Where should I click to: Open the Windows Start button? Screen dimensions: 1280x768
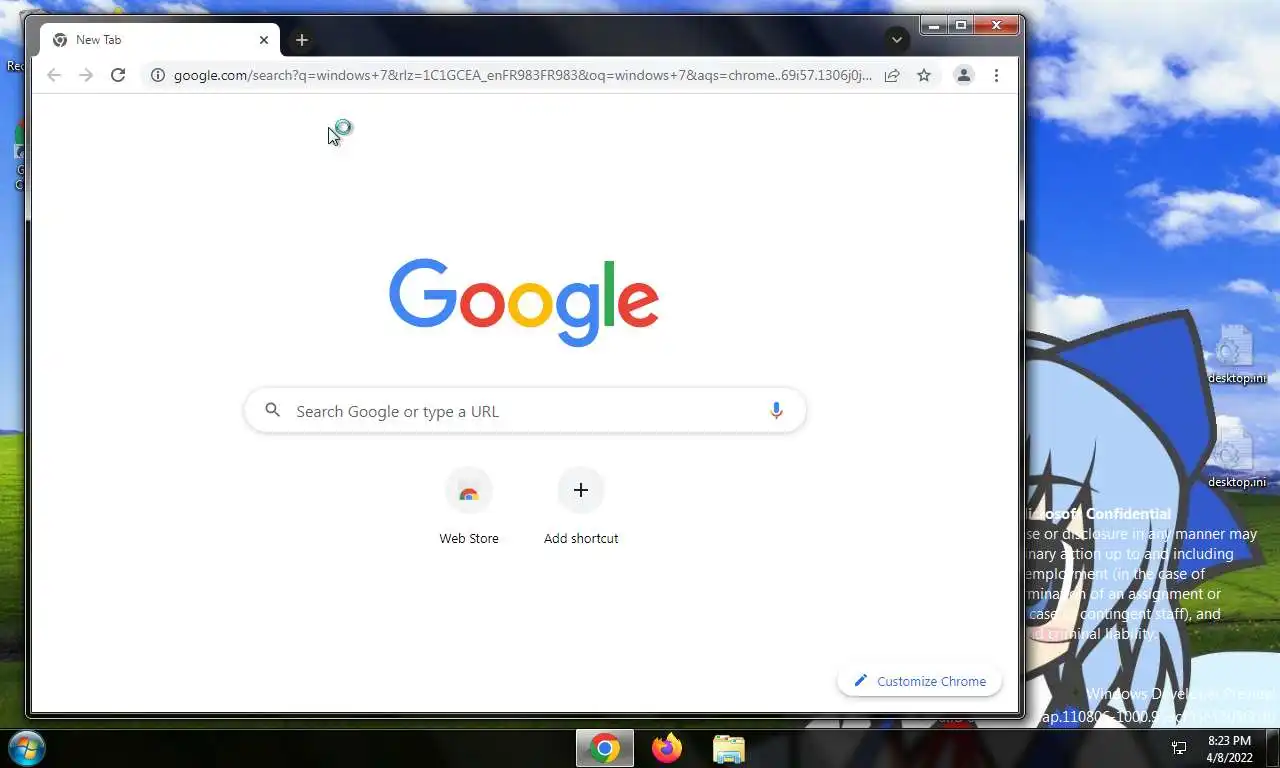tap(25, 748)
